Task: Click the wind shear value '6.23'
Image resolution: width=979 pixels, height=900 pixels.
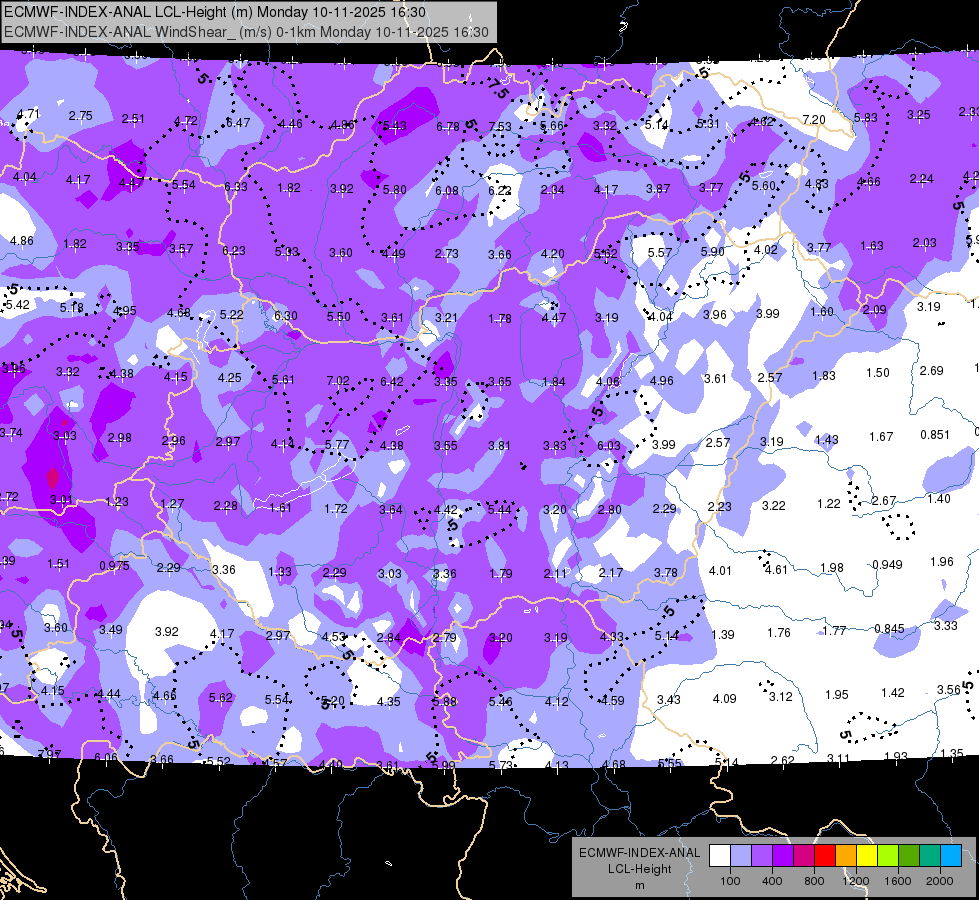Action: coord(234,250)
